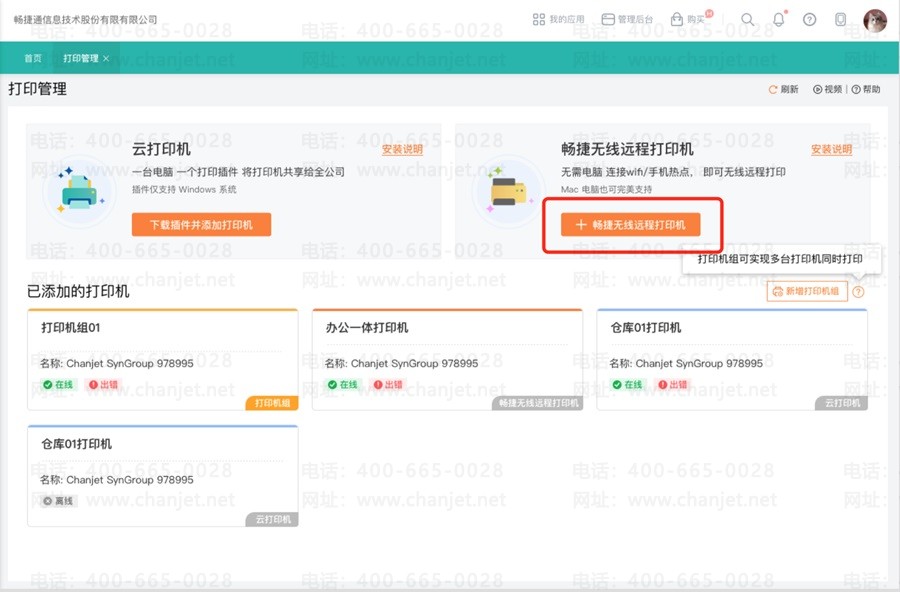Click the 刷新 refresh button
900x592 pixels.
(783, 89)
